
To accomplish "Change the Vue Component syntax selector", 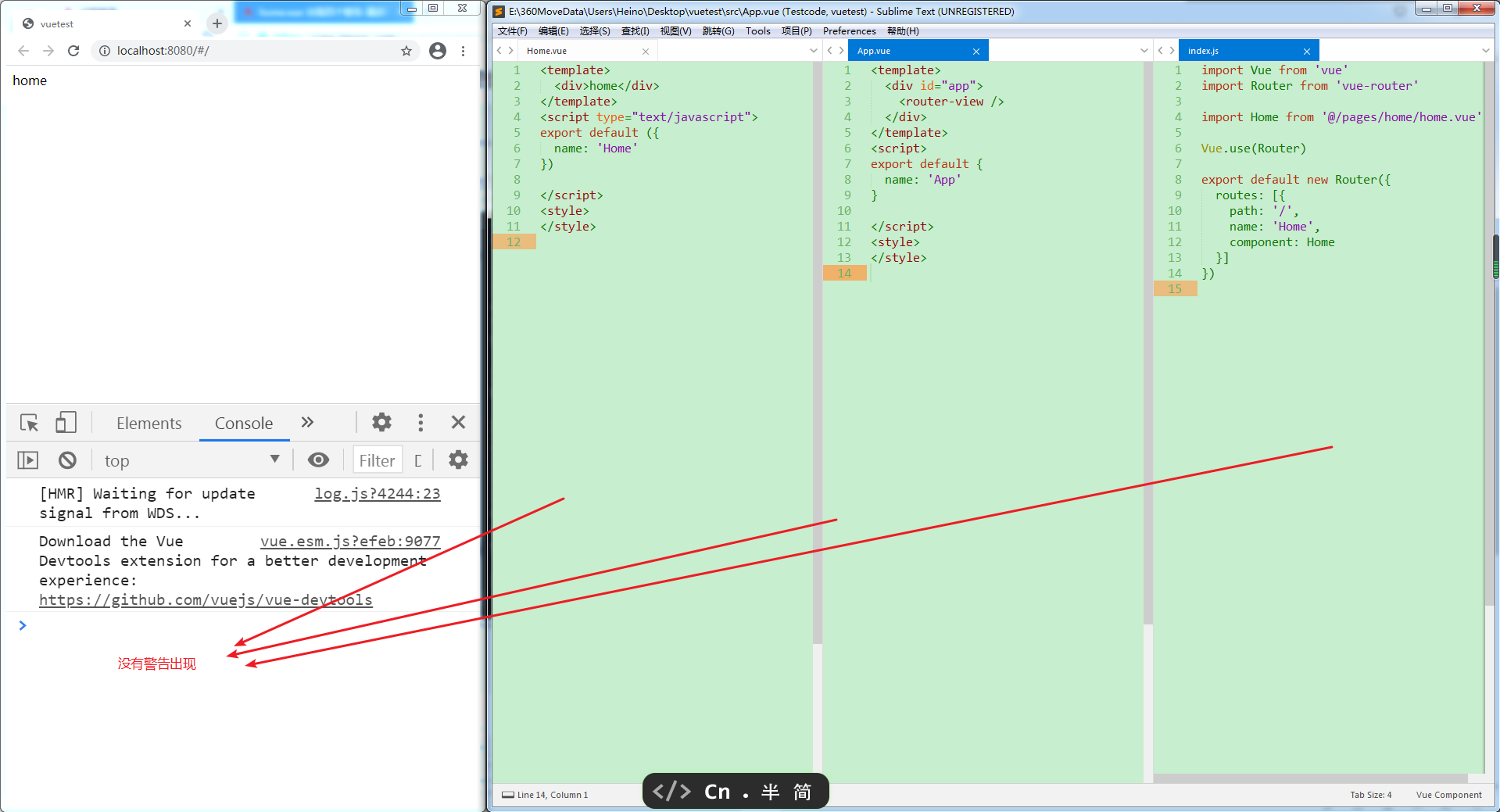I will coord(1448,795).
